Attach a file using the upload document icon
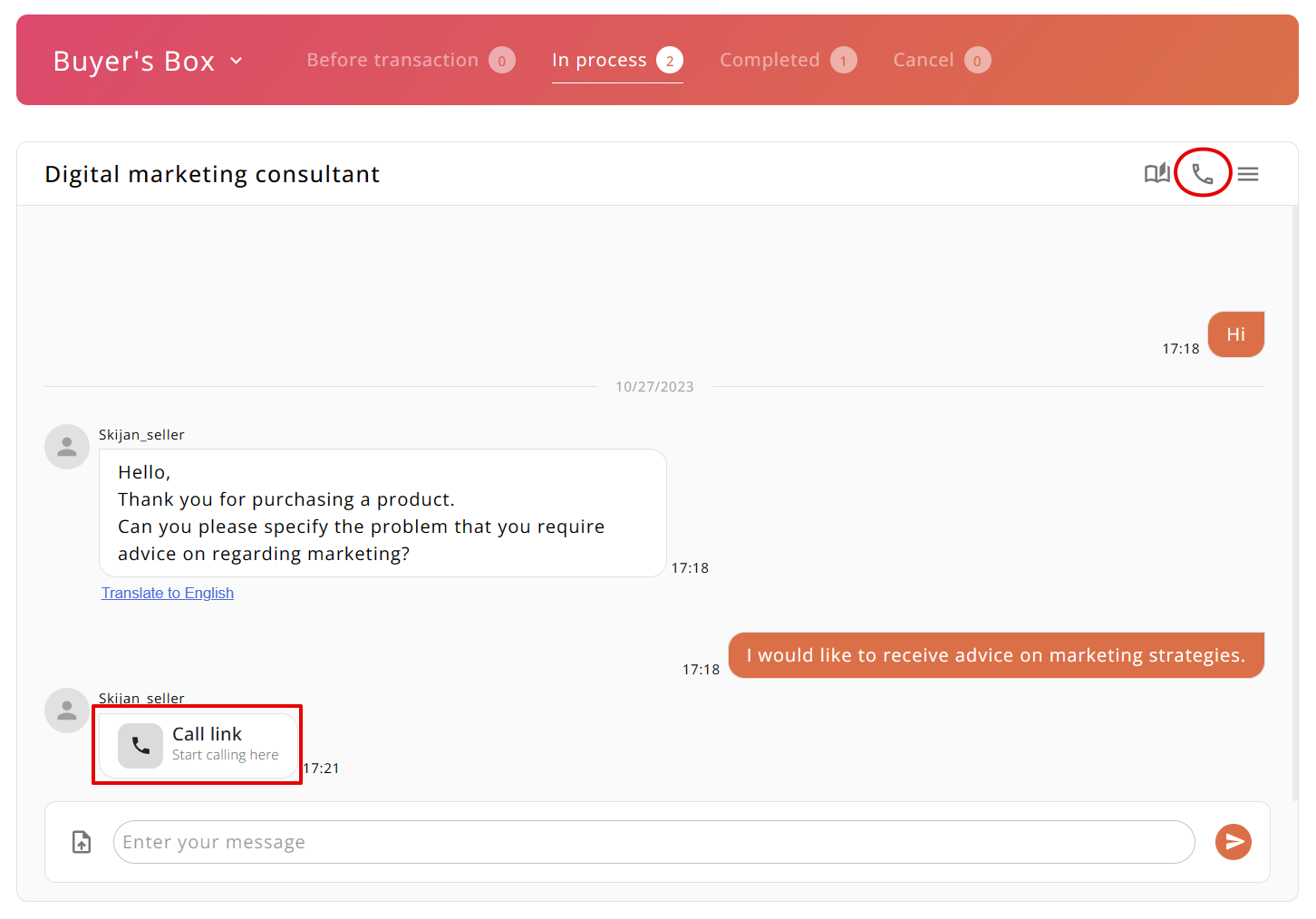 click(82, 842)
